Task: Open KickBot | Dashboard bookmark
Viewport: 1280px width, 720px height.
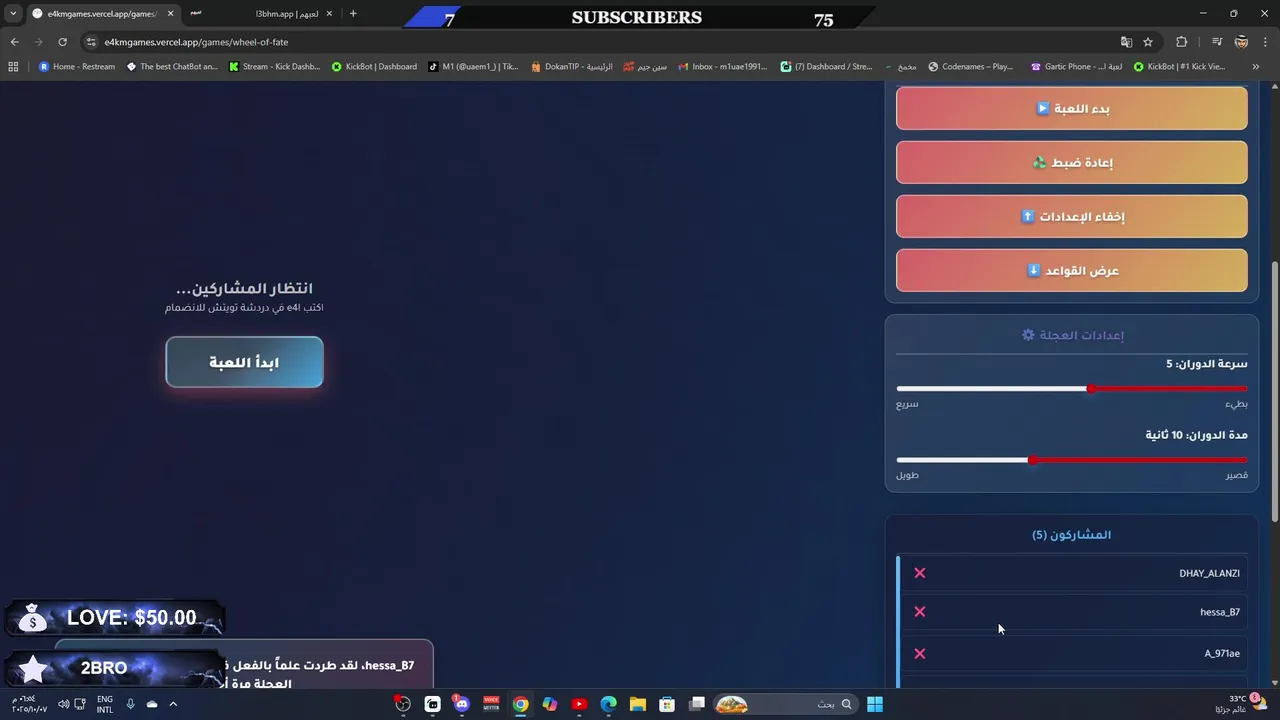Action: [374, 67]
